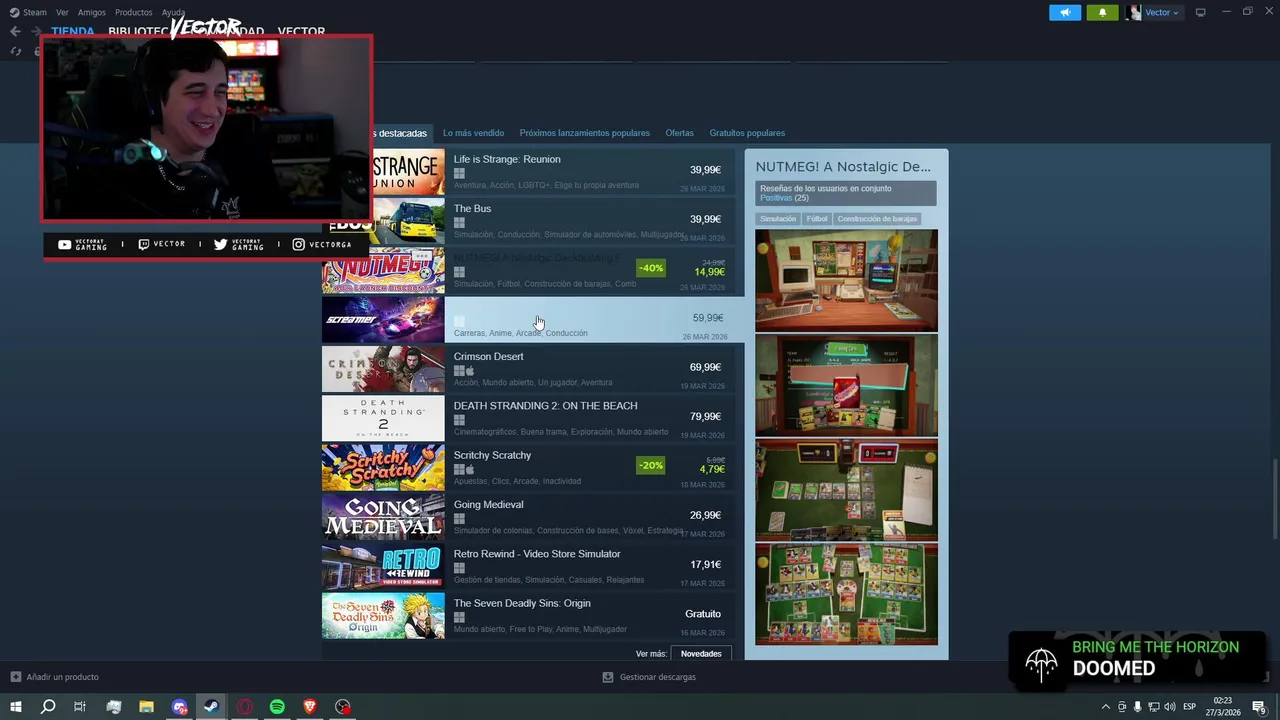Click the Positivas review summary text
1280x720 pixels.
click(x=775, y=198)
